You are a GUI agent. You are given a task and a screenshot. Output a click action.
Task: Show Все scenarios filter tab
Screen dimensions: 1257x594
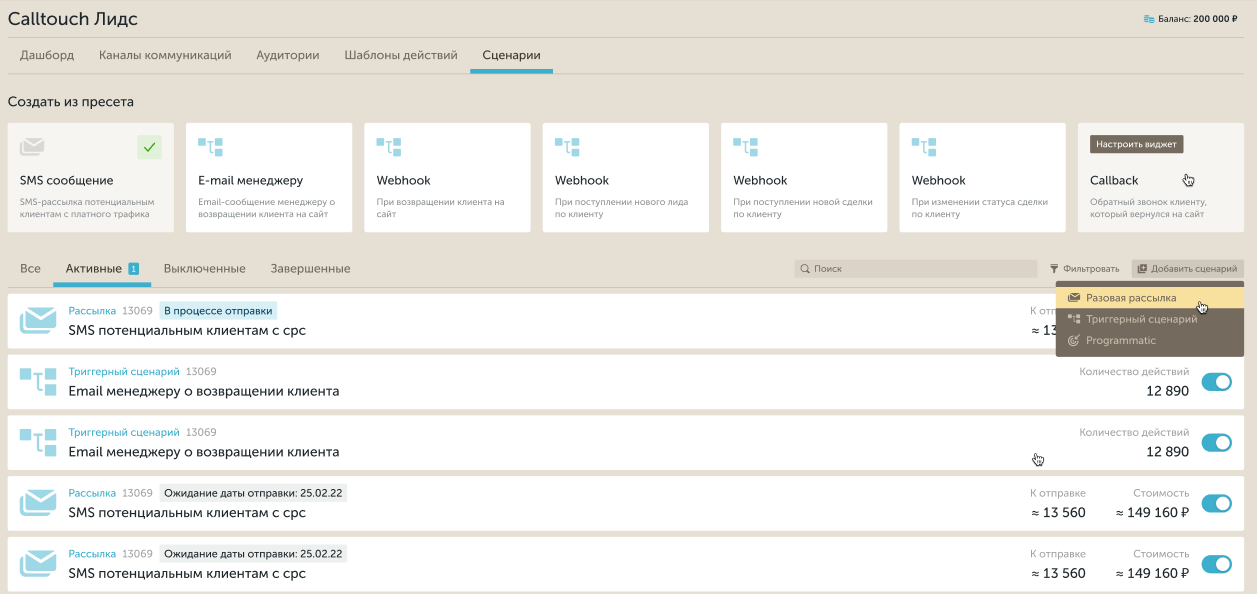click(x=30, y=269)
